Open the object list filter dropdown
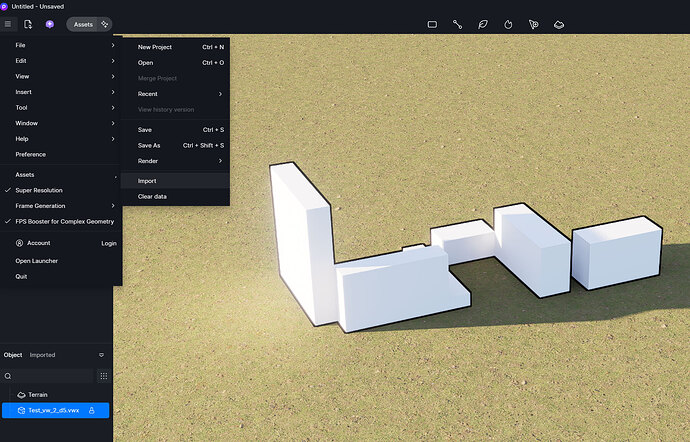The height and width of the screenshot is (442, 690). coord(101,355)
